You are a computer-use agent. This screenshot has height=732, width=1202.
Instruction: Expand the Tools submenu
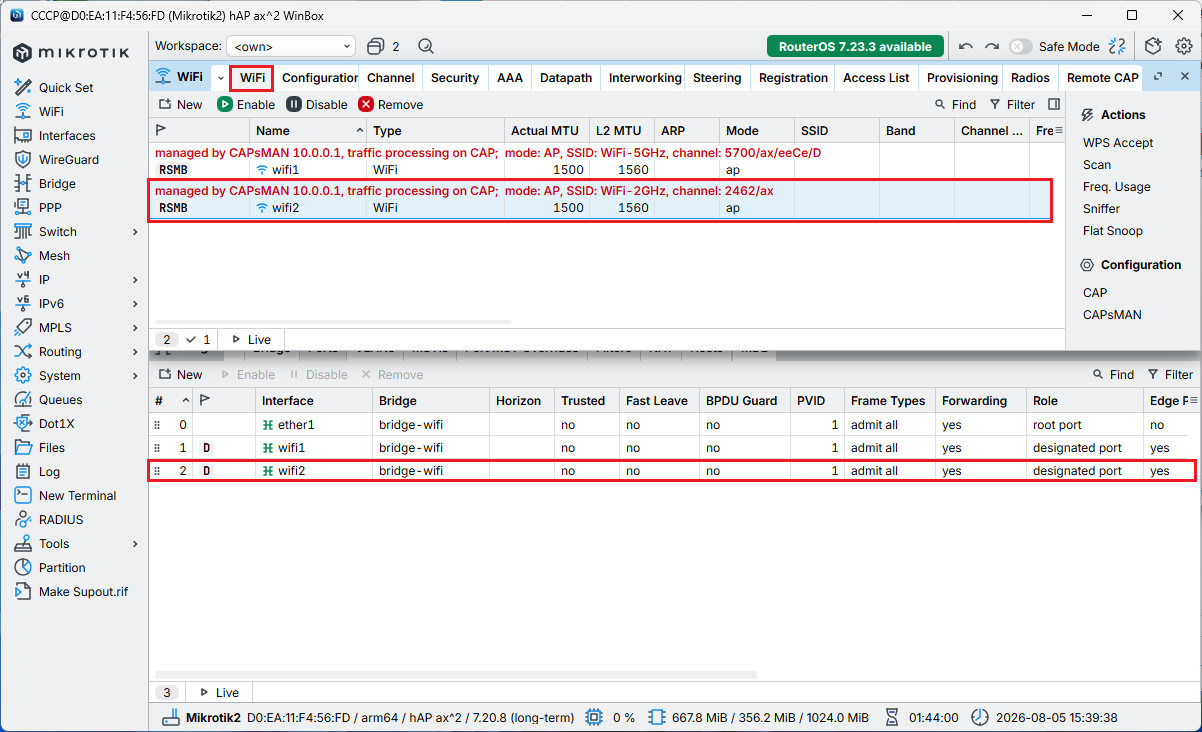[x=135, y=543]
